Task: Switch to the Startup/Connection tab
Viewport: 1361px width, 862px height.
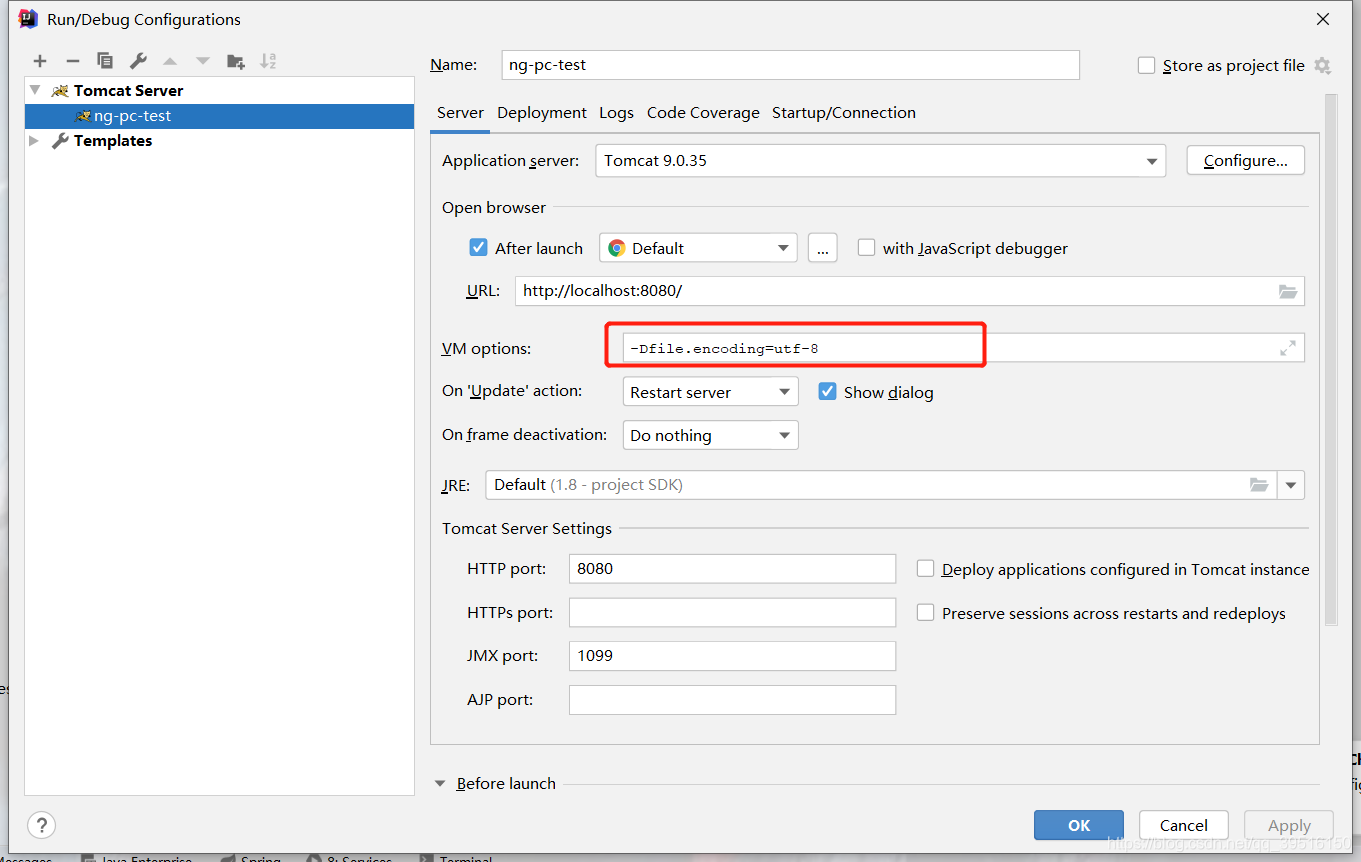Action: pyautogui.click(x=844, y=113)
